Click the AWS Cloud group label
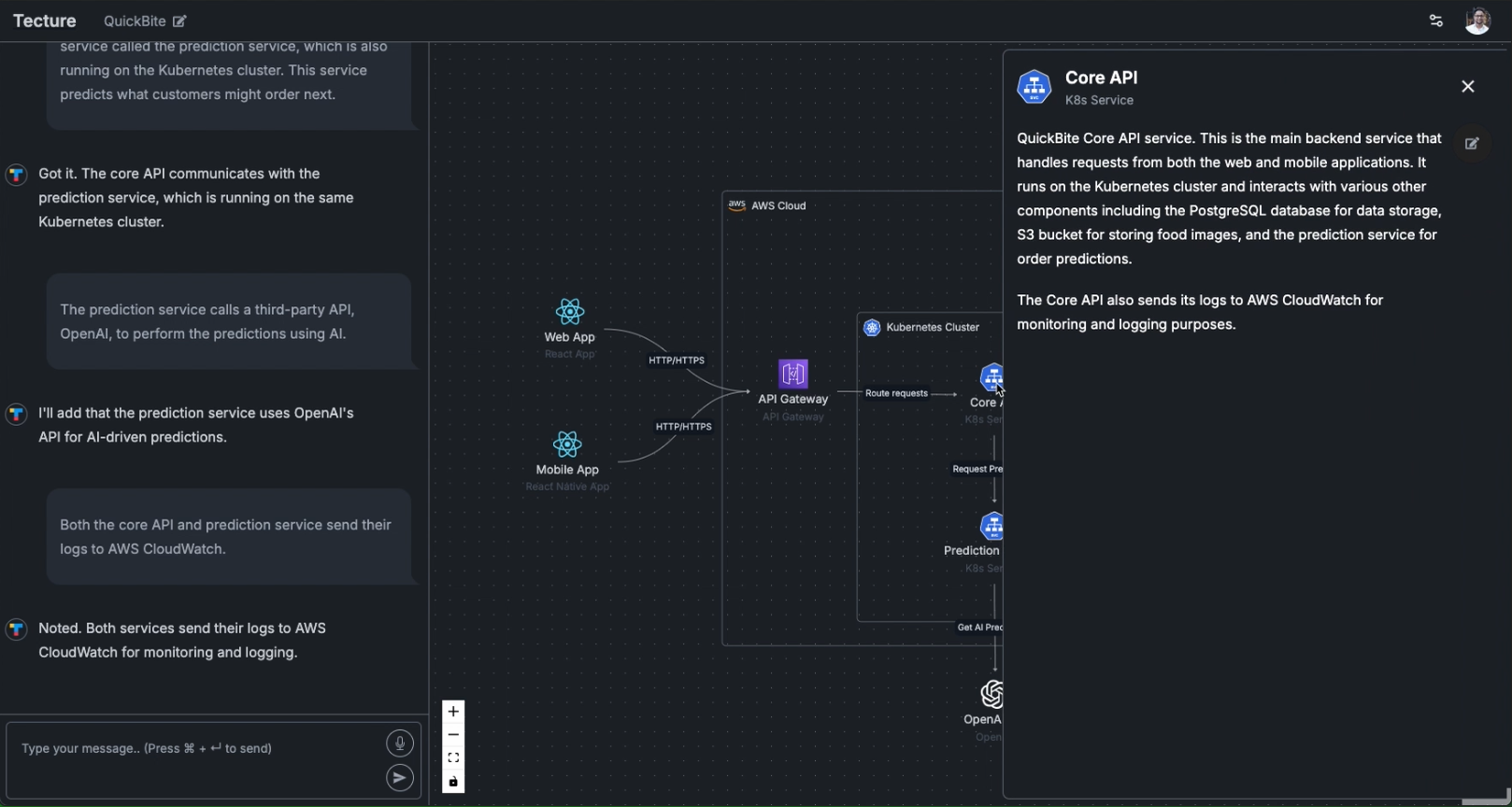Viewport: 1512px width, 807px height. 778,205
